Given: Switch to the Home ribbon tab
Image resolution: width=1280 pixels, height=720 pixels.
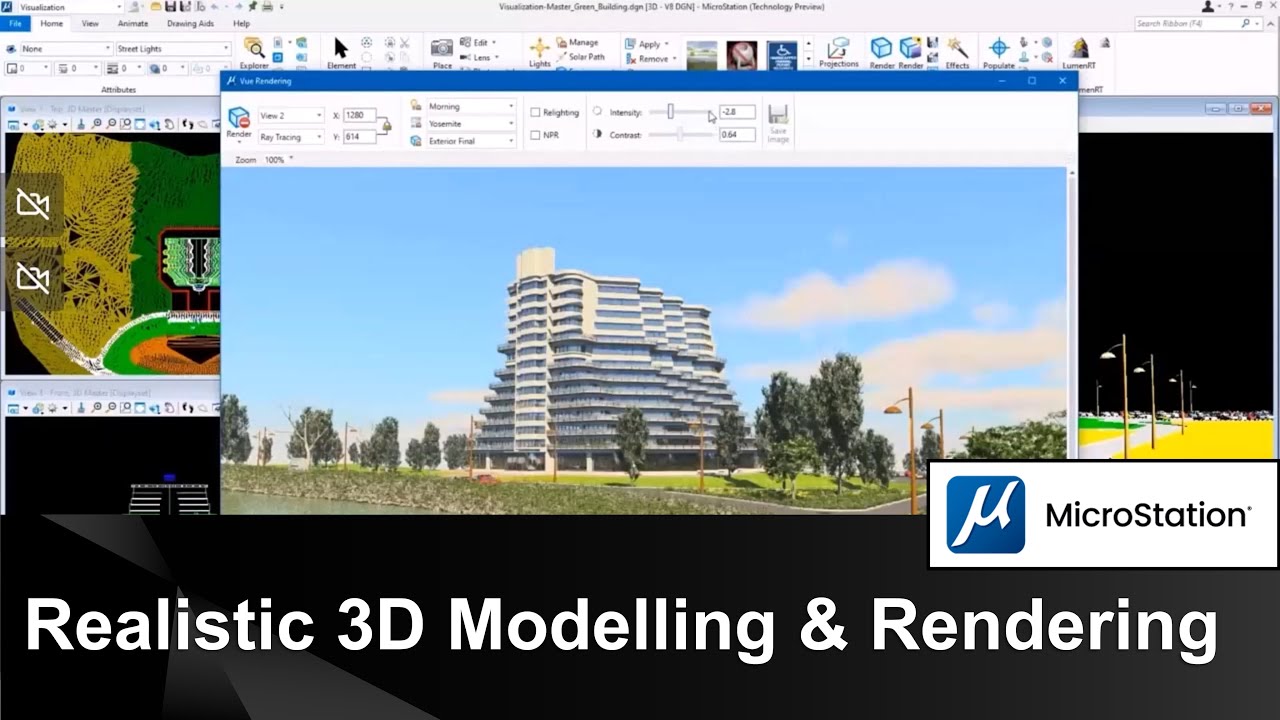Looking at the screenshot, I should click(x=51, y=23).
